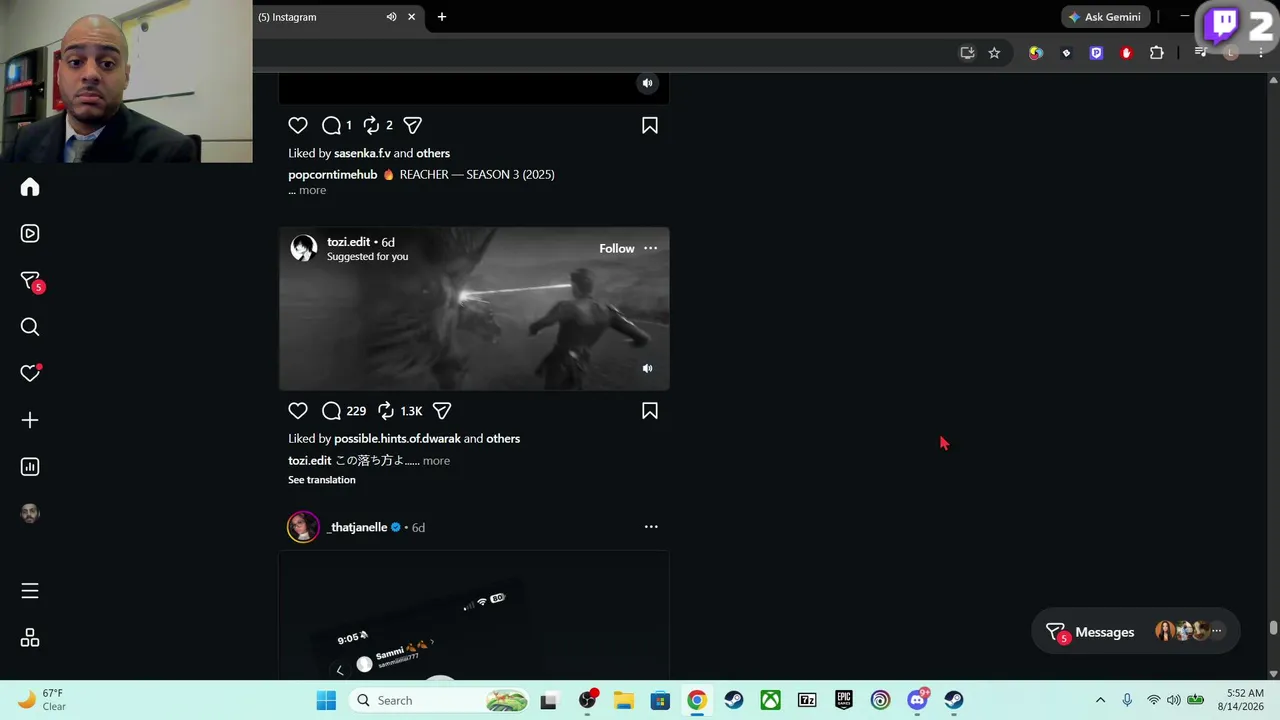Share the tozi.edit post

click(x=442, y=411)
